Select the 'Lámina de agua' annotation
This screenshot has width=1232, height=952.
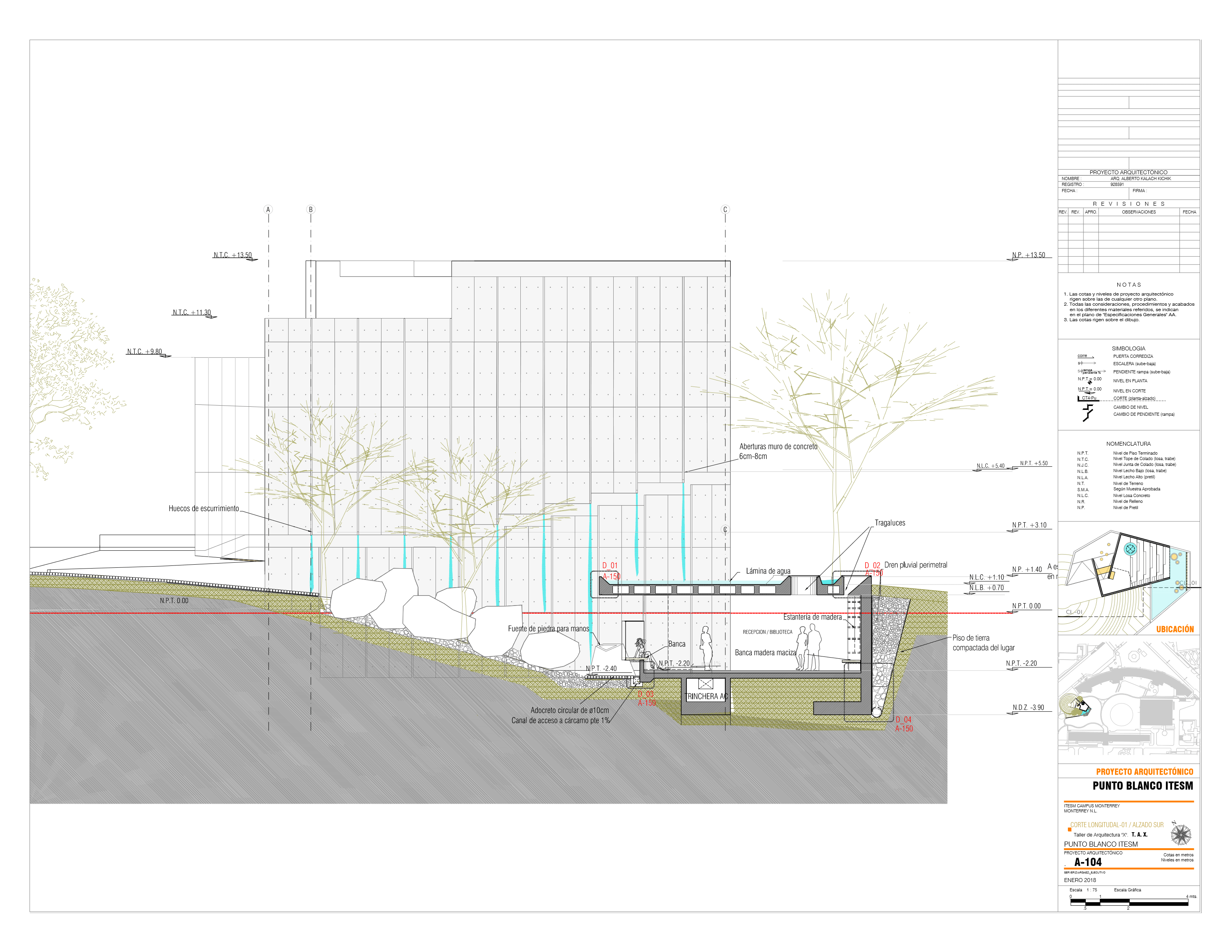pos(768,571)
